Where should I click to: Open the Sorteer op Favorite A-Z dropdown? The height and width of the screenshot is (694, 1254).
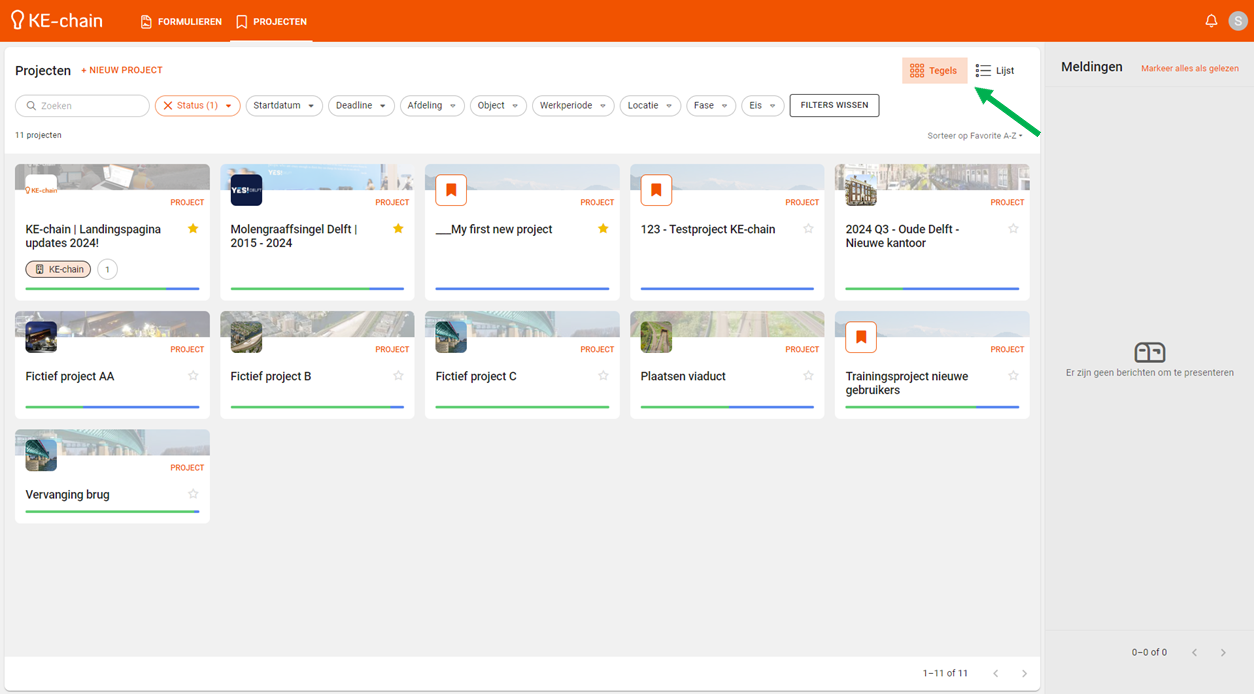tap(974, 136)
